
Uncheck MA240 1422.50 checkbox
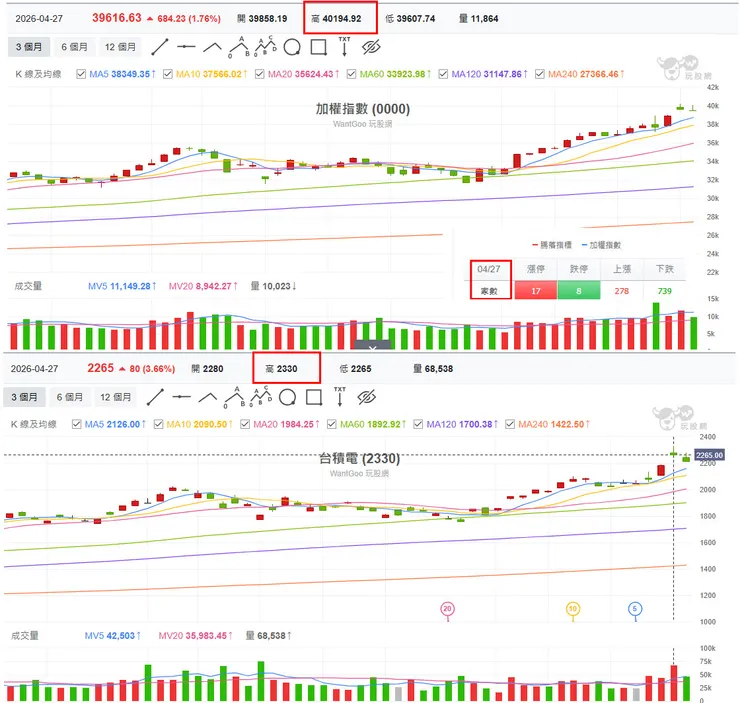click(x=510, y=424)
